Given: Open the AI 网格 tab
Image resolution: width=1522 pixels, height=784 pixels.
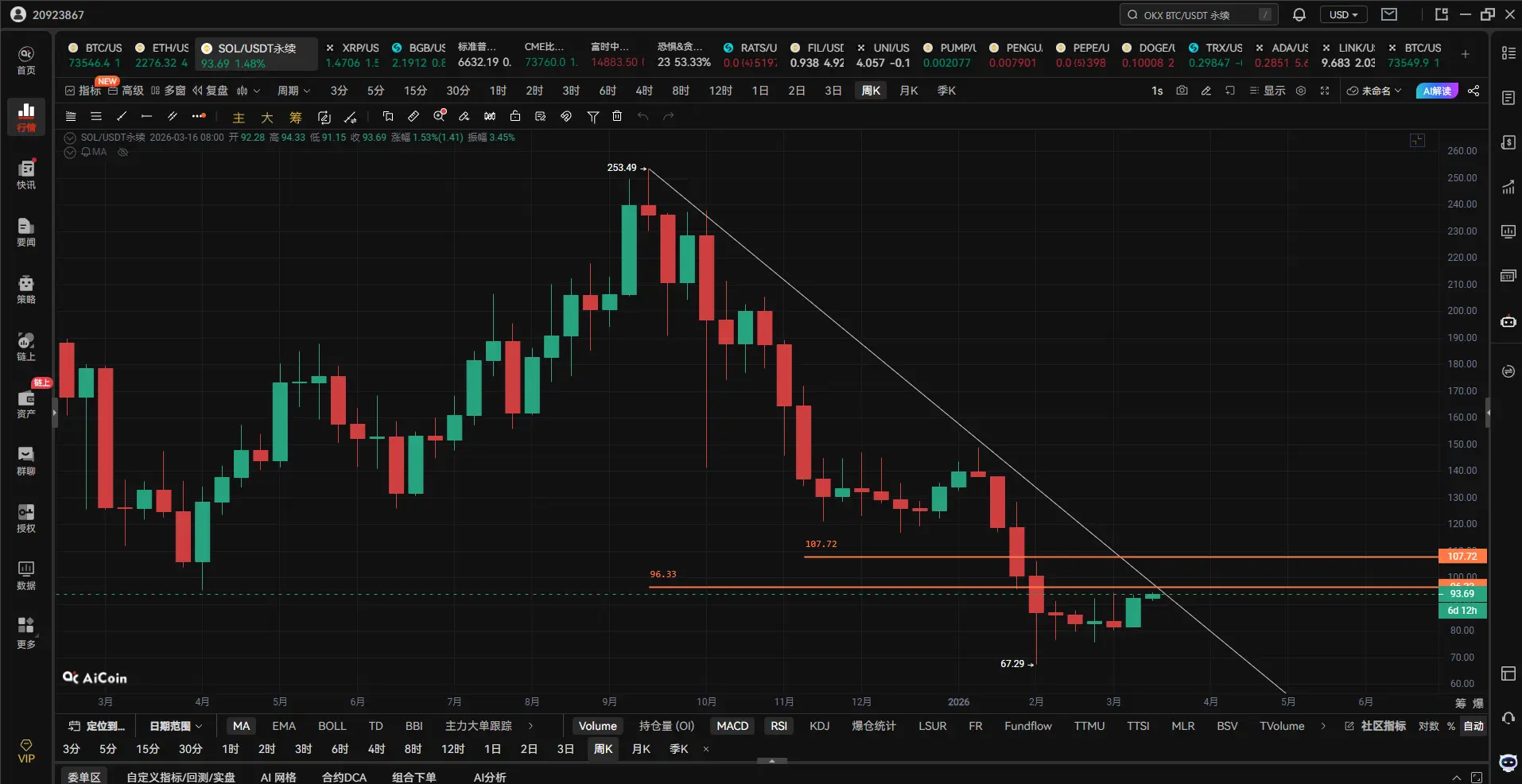Looking at the screenshot, I should coord(278,777).
